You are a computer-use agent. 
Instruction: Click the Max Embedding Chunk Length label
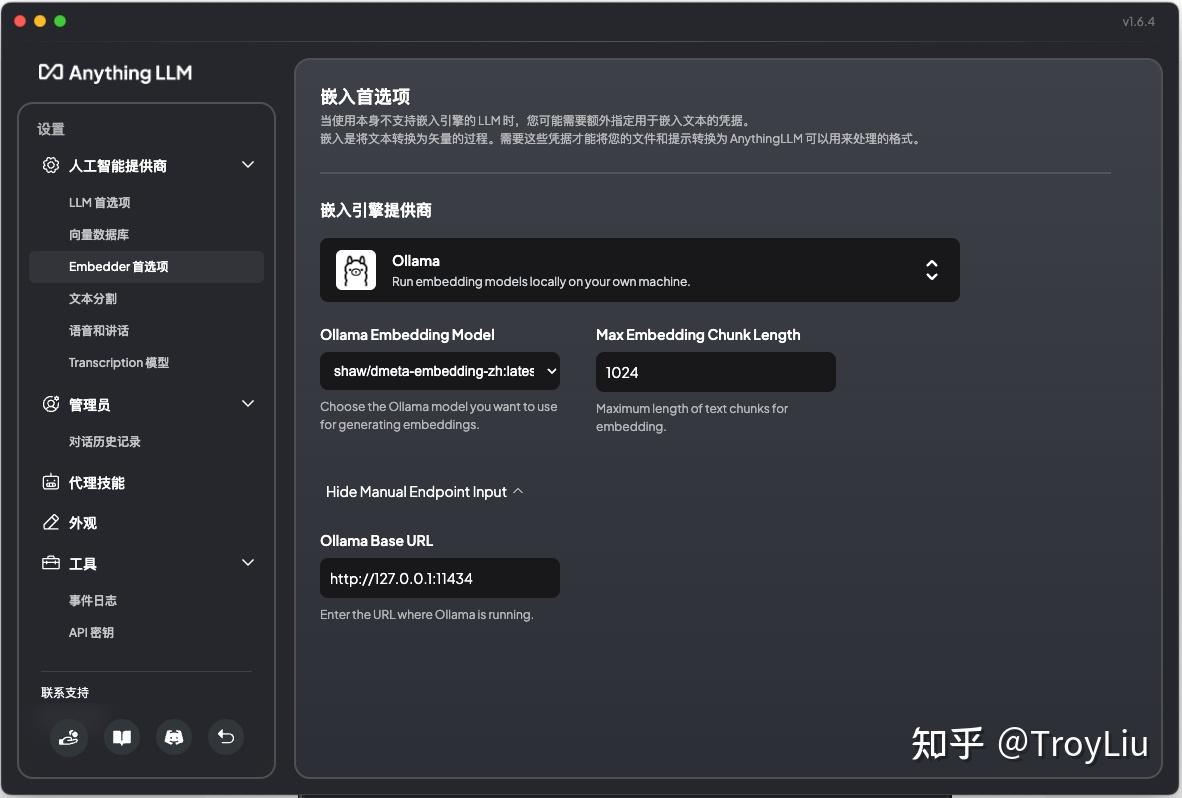point(698,335)
